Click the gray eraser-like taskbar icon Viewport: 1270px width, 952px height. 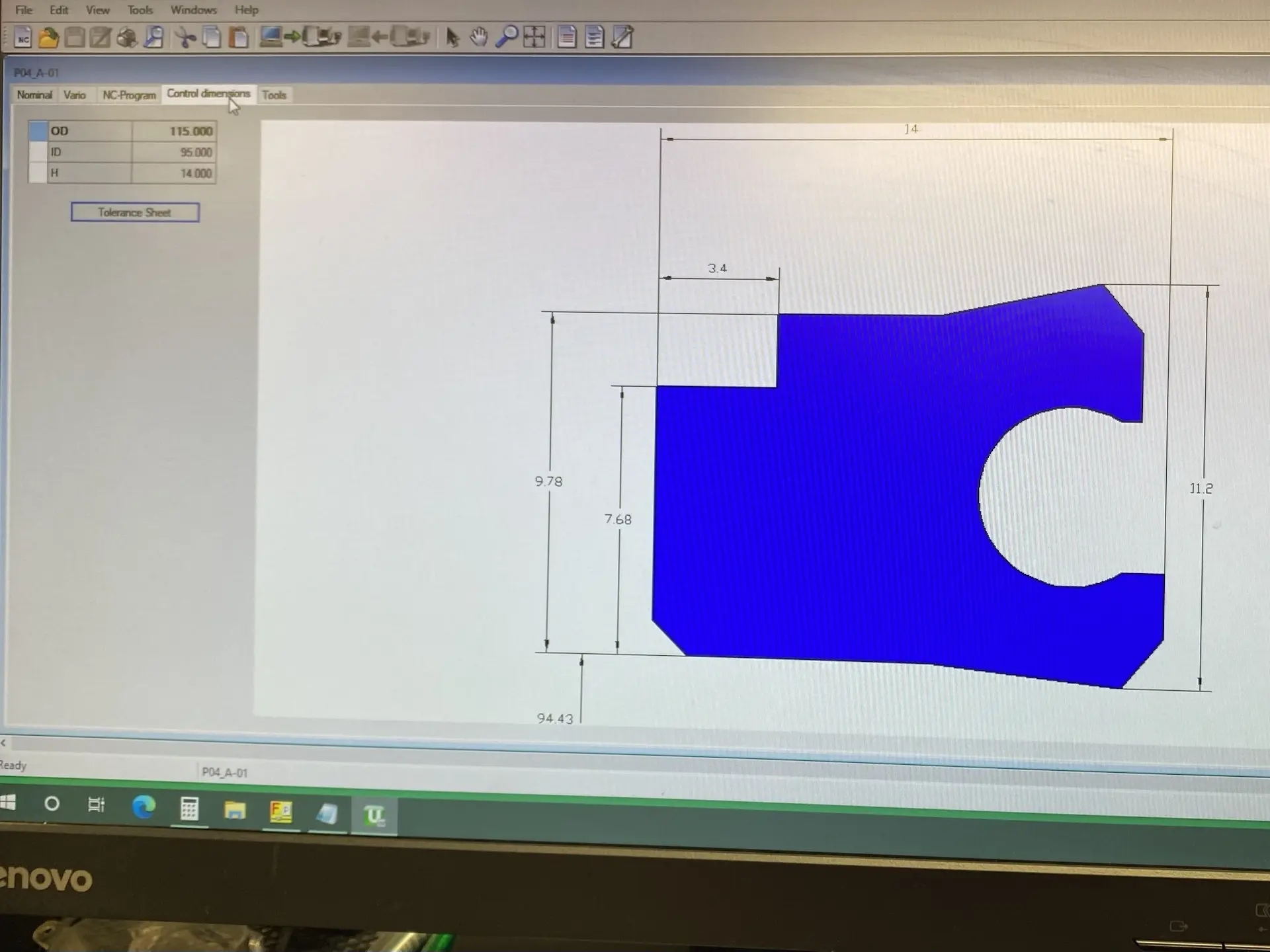point(327,814)
